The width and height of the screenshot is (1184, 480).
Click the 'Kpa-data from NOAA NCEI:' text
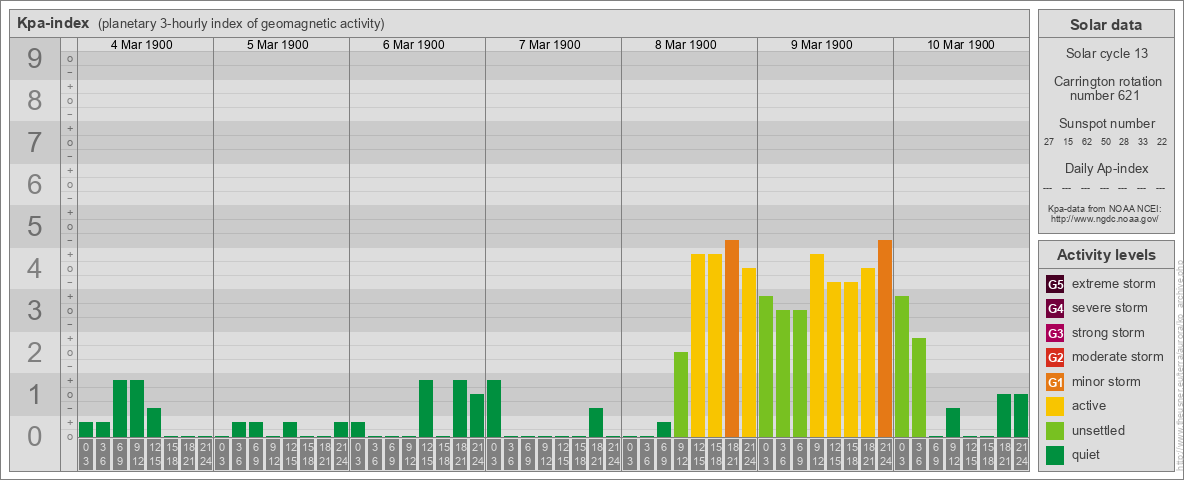(x=1105, y=209)
